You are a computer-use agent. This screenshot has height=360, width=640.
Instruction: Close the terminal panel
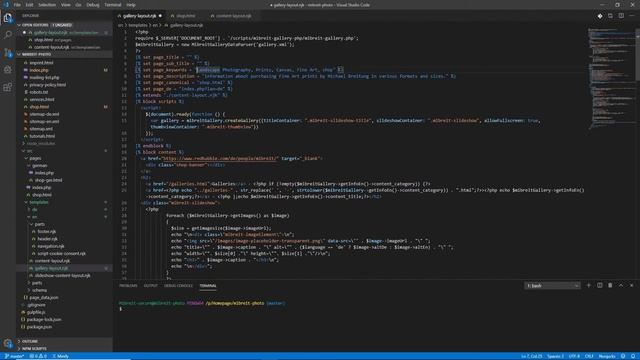[632, 285]
